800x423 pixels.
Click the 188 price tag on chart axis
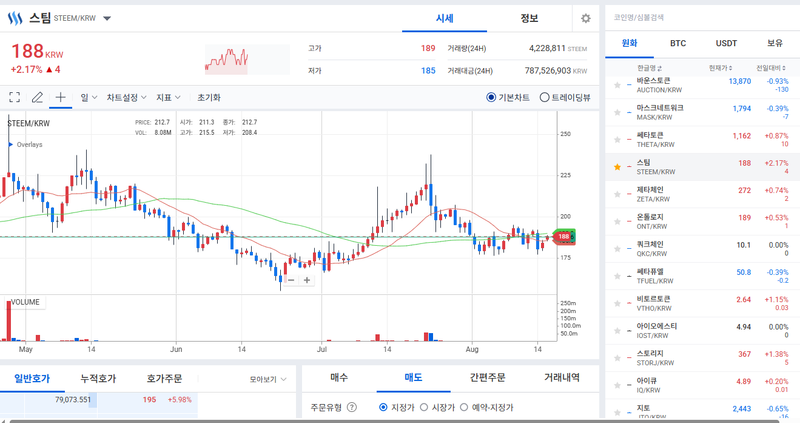click(564, 236)
